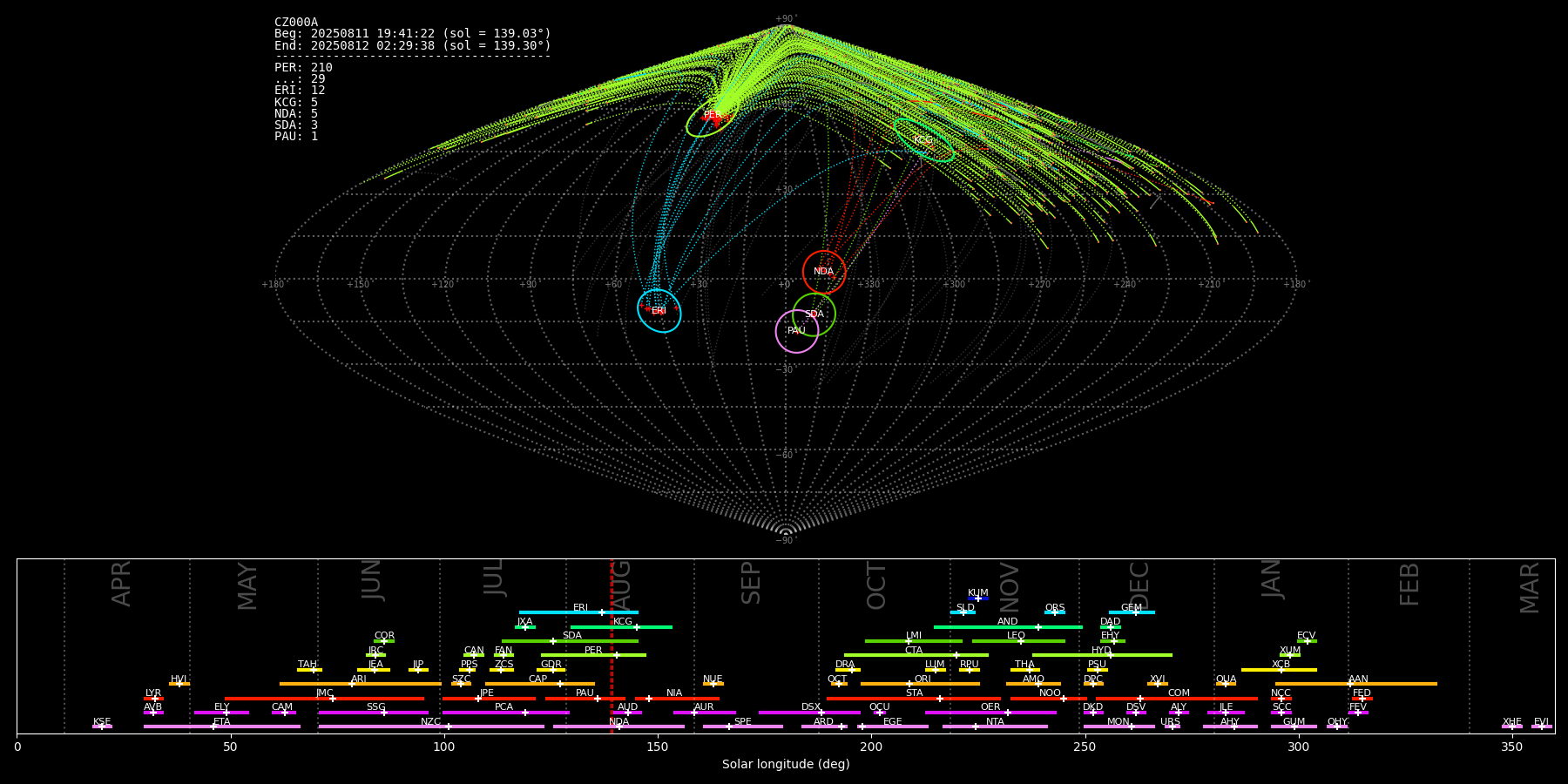Click the cyan ERI radiant circle on map
This screenshot has width=1568, height=784.
(x=659, y=311)
